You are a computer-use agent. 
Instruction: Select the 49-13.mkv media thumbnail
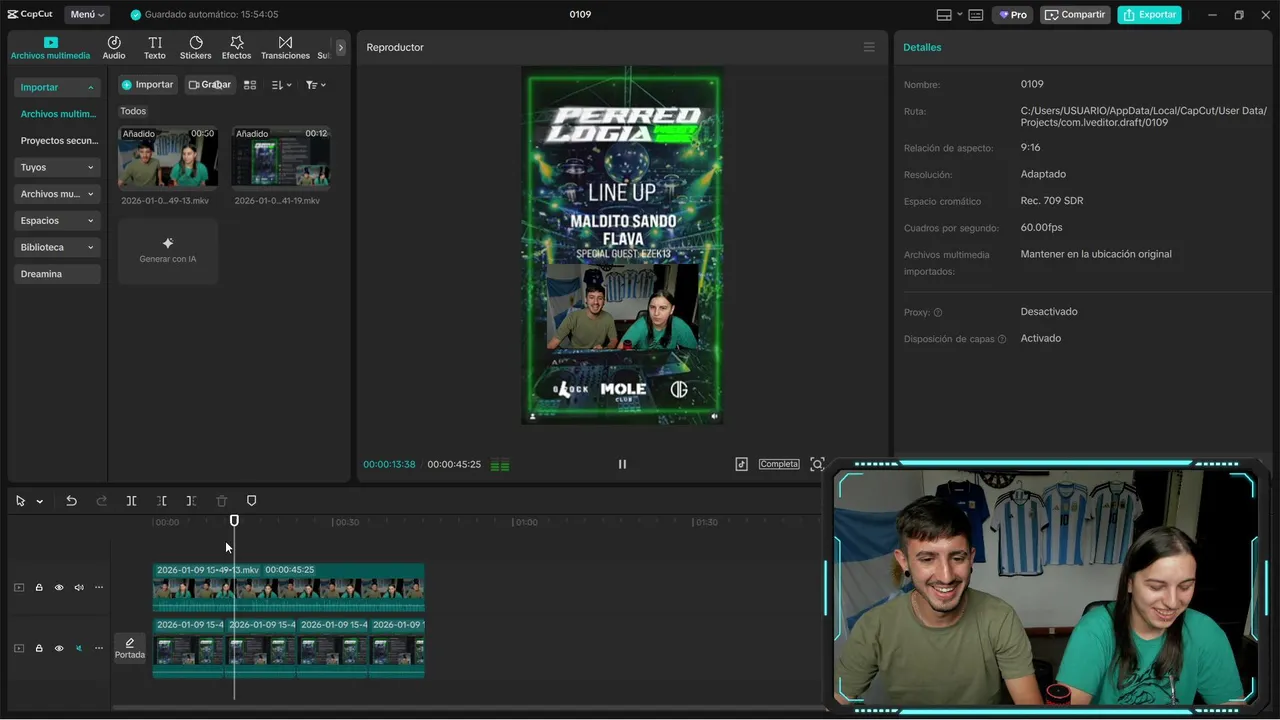(168, 157)
